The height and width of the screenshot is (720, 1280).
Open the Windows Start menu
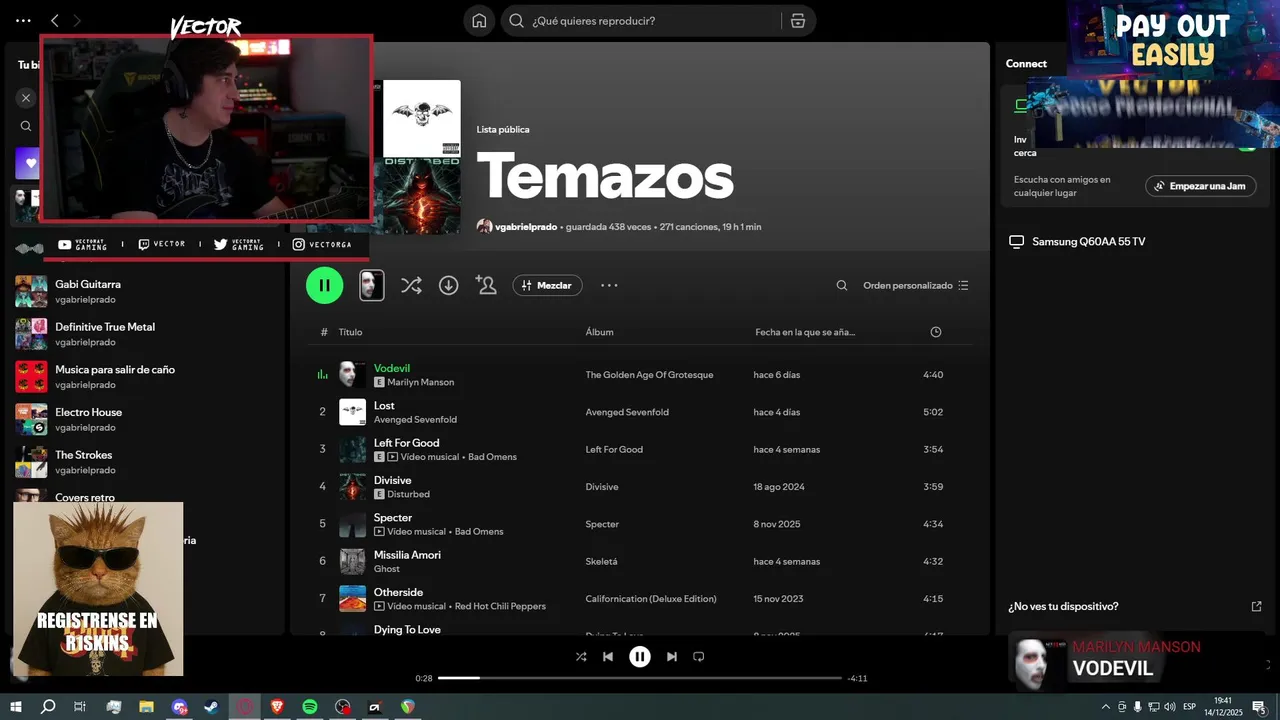coord(14,706)
